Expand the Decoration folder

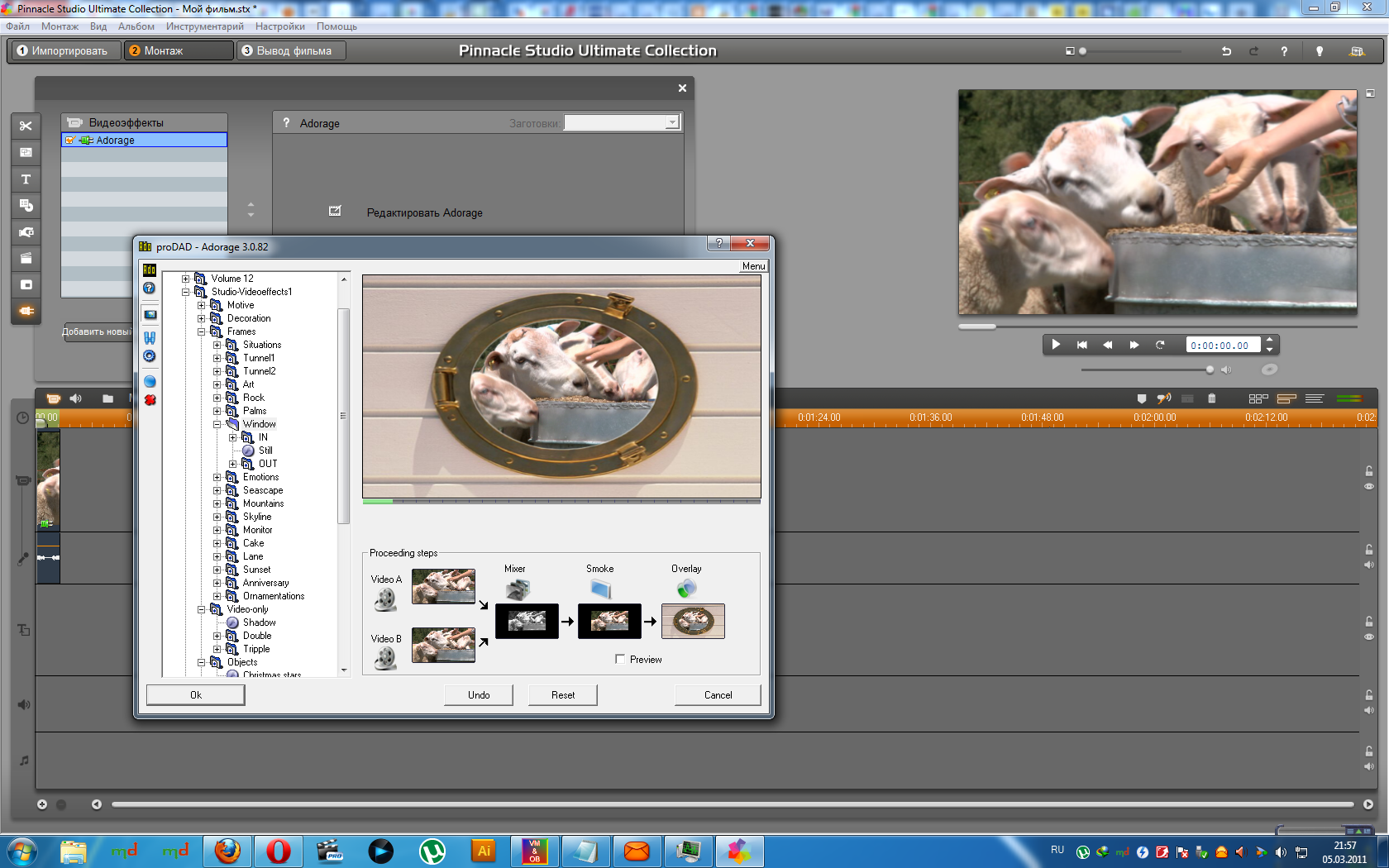(201, 318)
